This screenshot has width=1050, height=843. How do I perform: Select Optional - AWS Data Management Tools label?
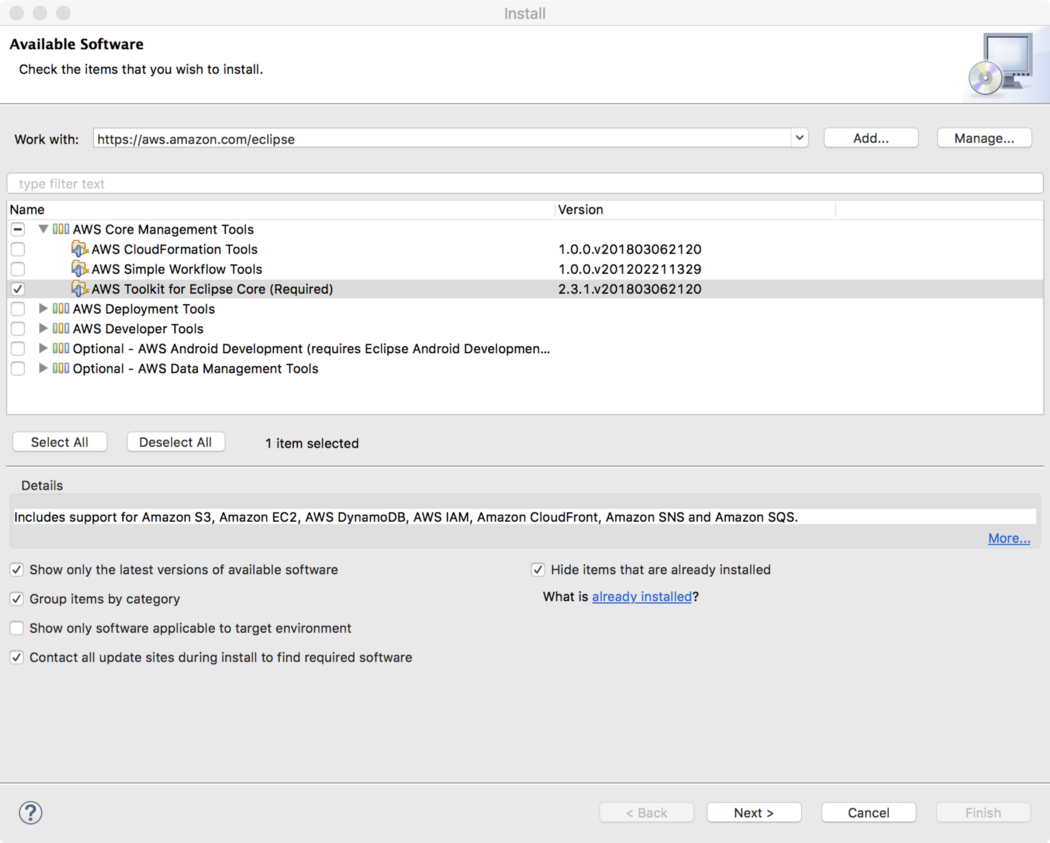(196, 368)
